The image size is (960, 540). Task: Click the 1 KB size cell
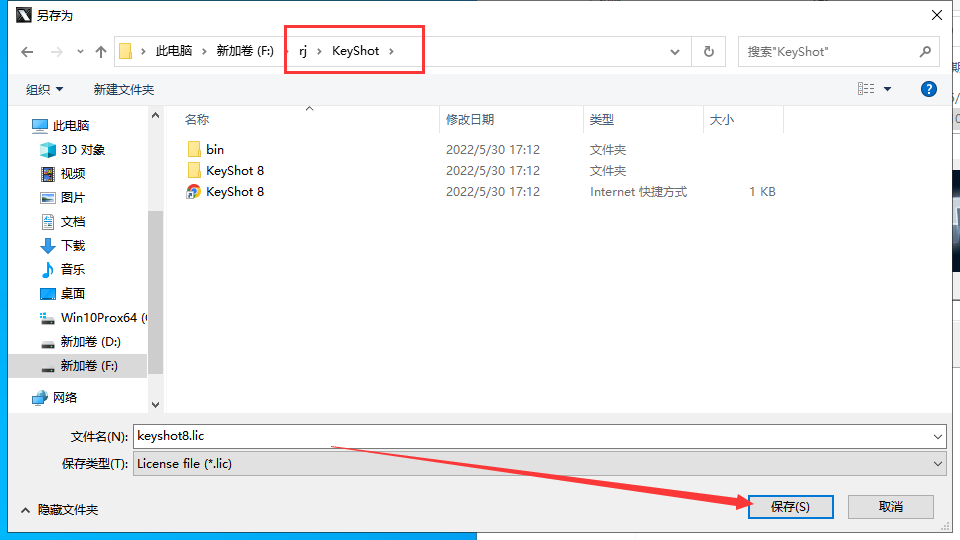click(x=762, y=192)
